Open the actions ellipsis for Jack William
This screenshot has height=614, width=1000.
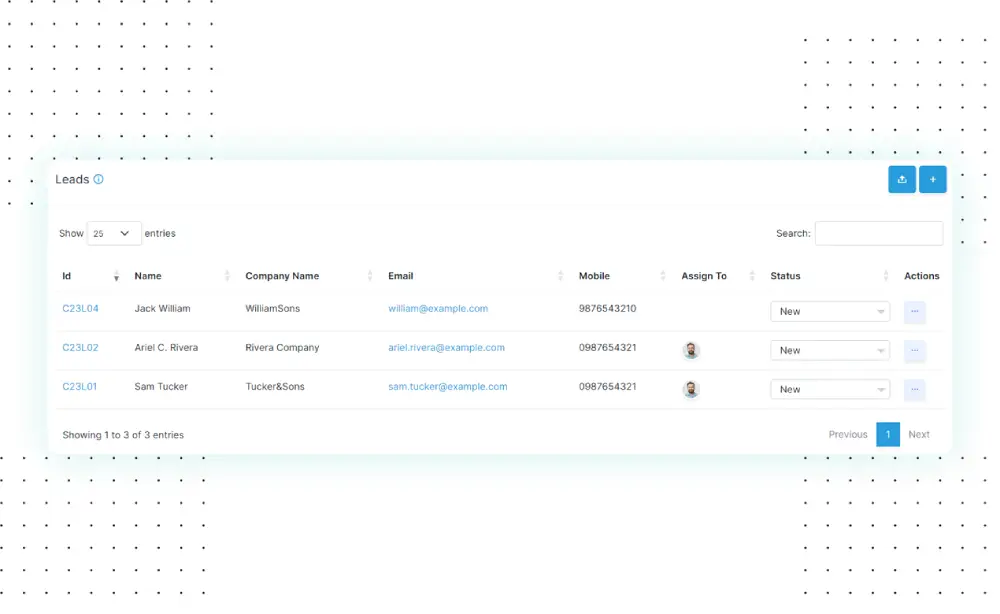pyautogui.click(x=914, y=311)
